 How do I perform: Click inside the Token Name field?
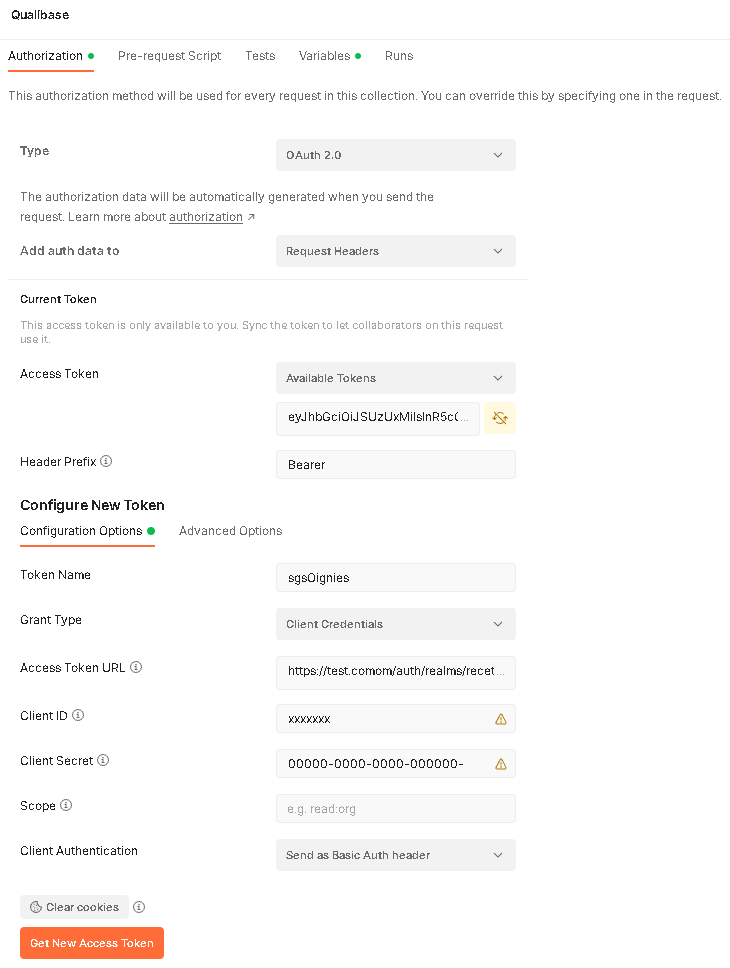pyautogui.click(x=395, y=577)
